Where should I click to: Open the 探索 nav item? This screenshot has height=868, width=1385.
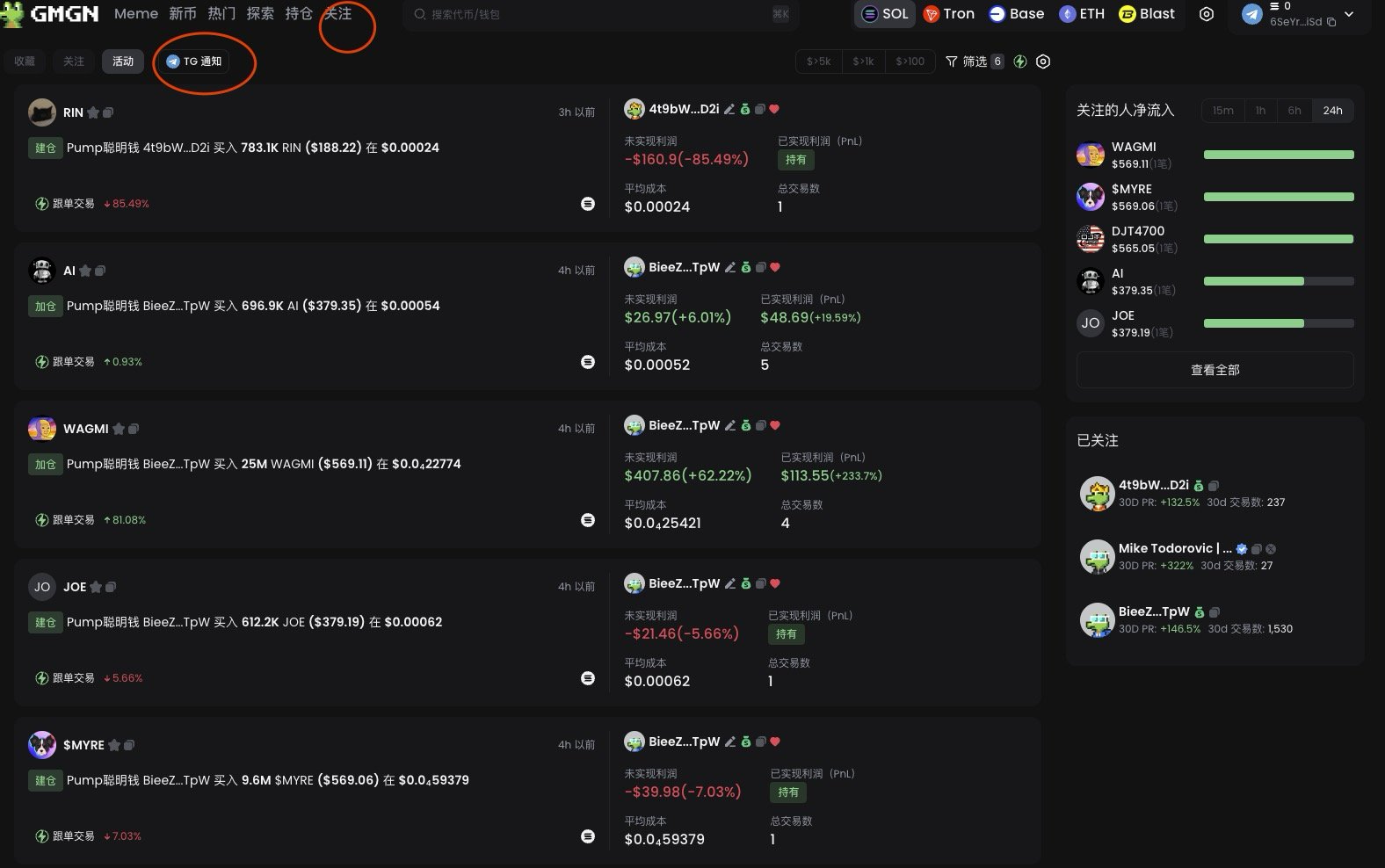(x=260, y=14)
